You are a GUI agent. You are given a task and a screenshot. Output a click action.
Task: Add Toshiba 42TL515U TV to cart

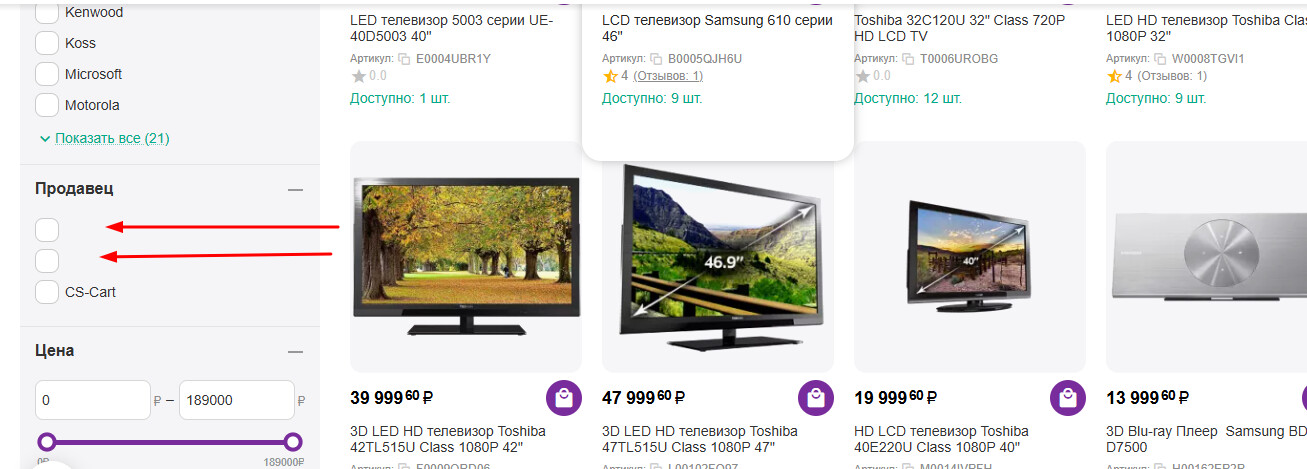564,398
